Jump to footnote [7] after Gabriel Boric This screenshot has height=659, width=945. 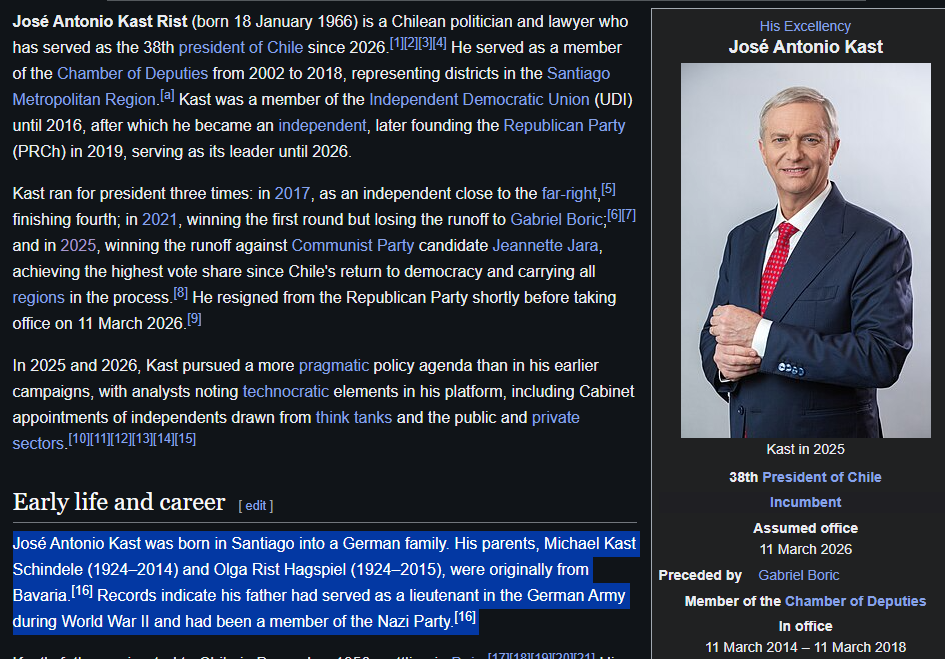tap(629, 215)
